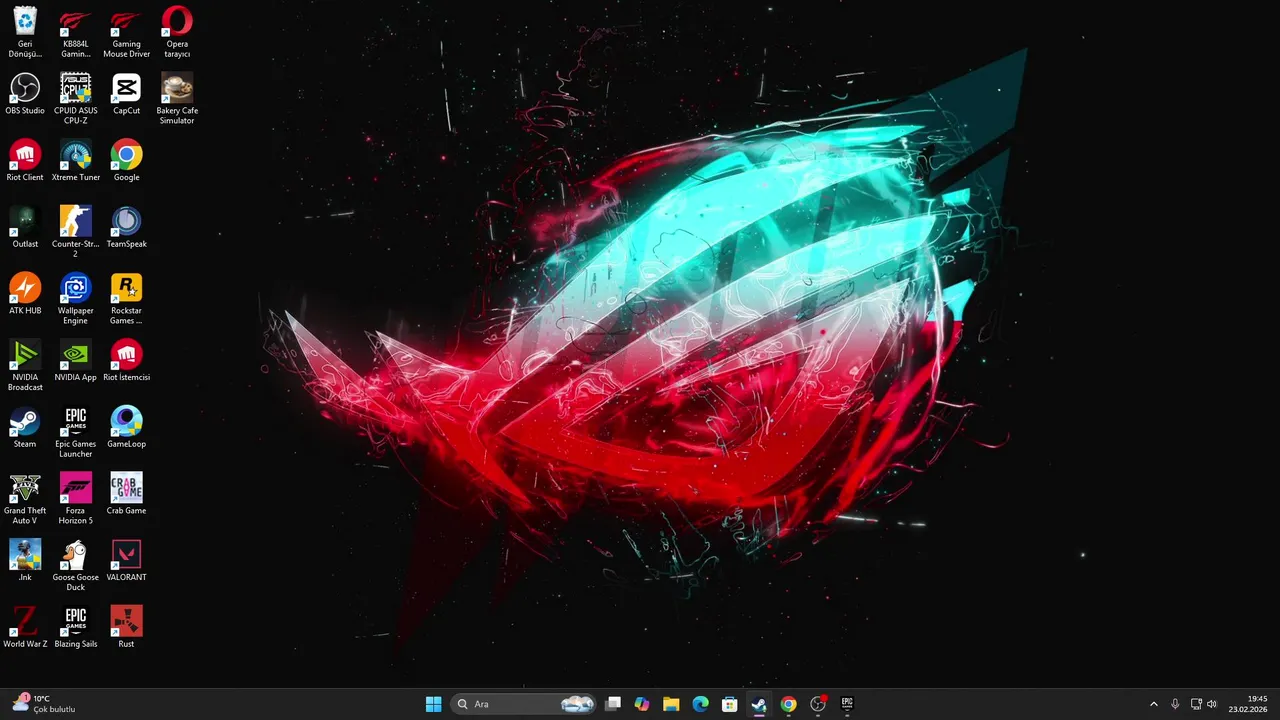Select the TeamSpeak desktop shortcut
This screenshot has width=1280, height=720.
click(x=126, y=228)
